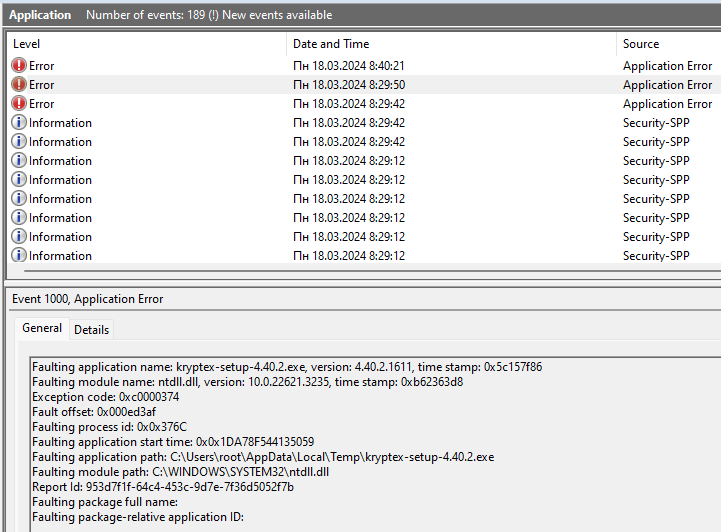Click the Information icon just above the last row
Viewport: 721px width, 532px height.
tap(18, 236)
